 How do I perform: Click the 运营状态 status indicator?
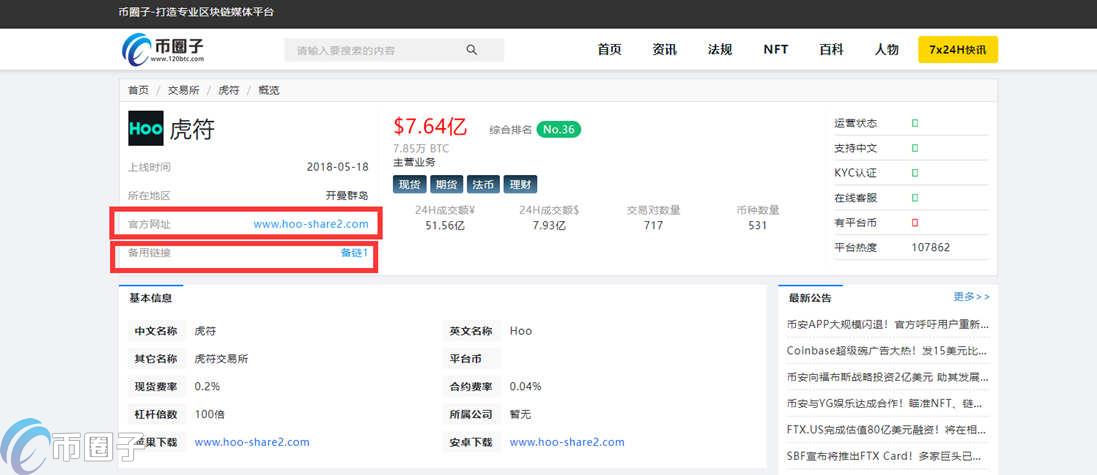[x=914, y=123]
